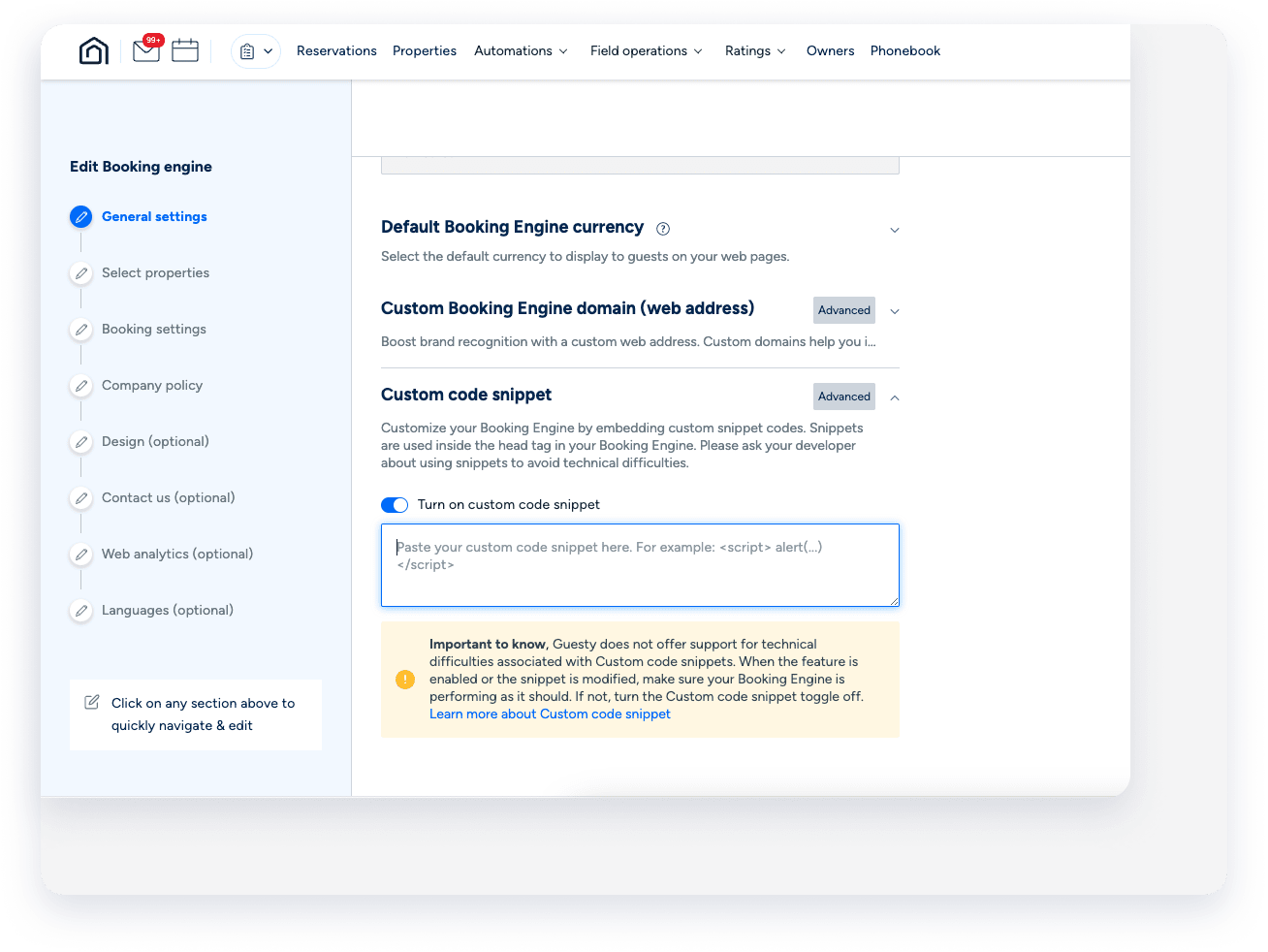Viewport: 1268px width, 952px height.
Task: Open the calendar icon in top bar
Action: click(185, 49)
